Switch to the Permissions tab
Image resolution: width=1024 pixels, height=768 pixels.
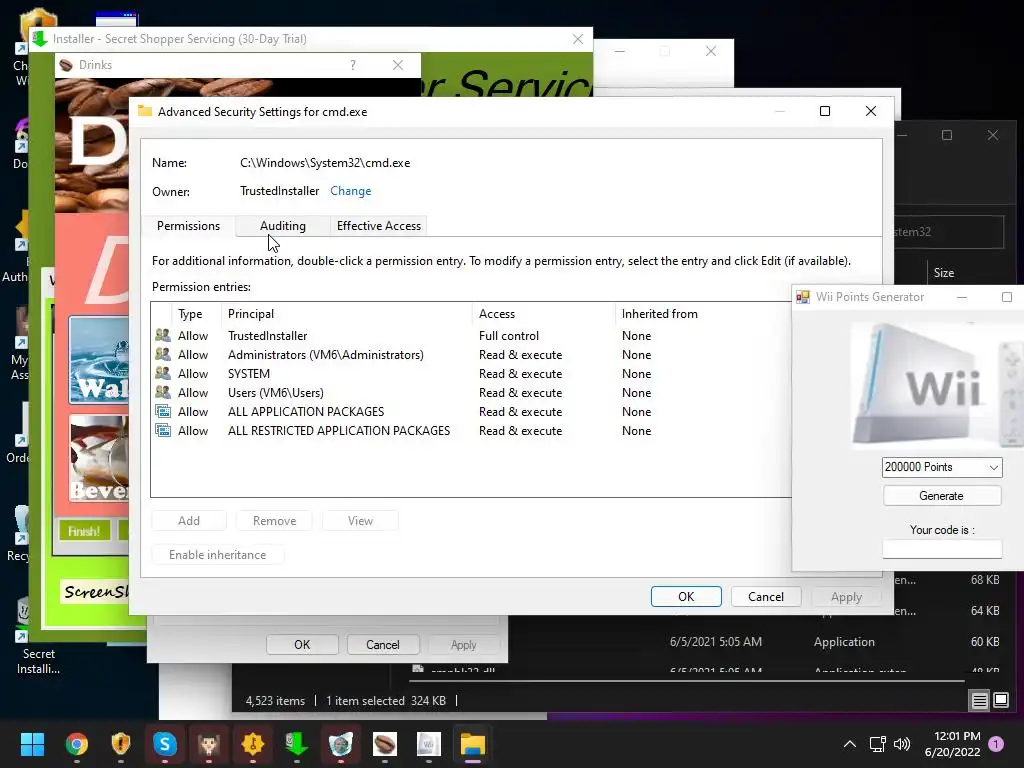(x=188, y=226)
